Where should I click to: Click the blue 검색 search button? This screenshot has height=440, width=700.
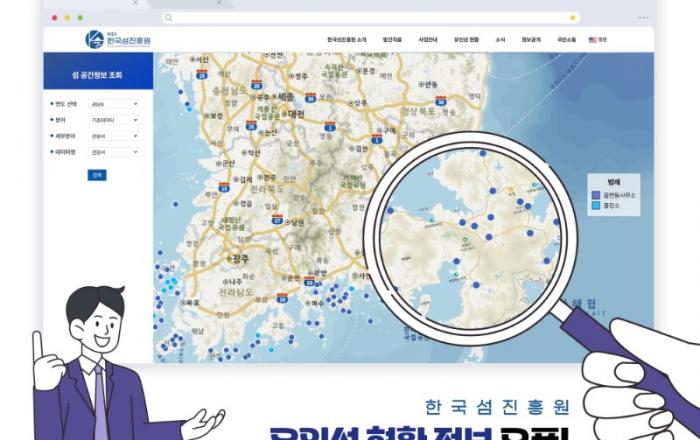point(97,175)
